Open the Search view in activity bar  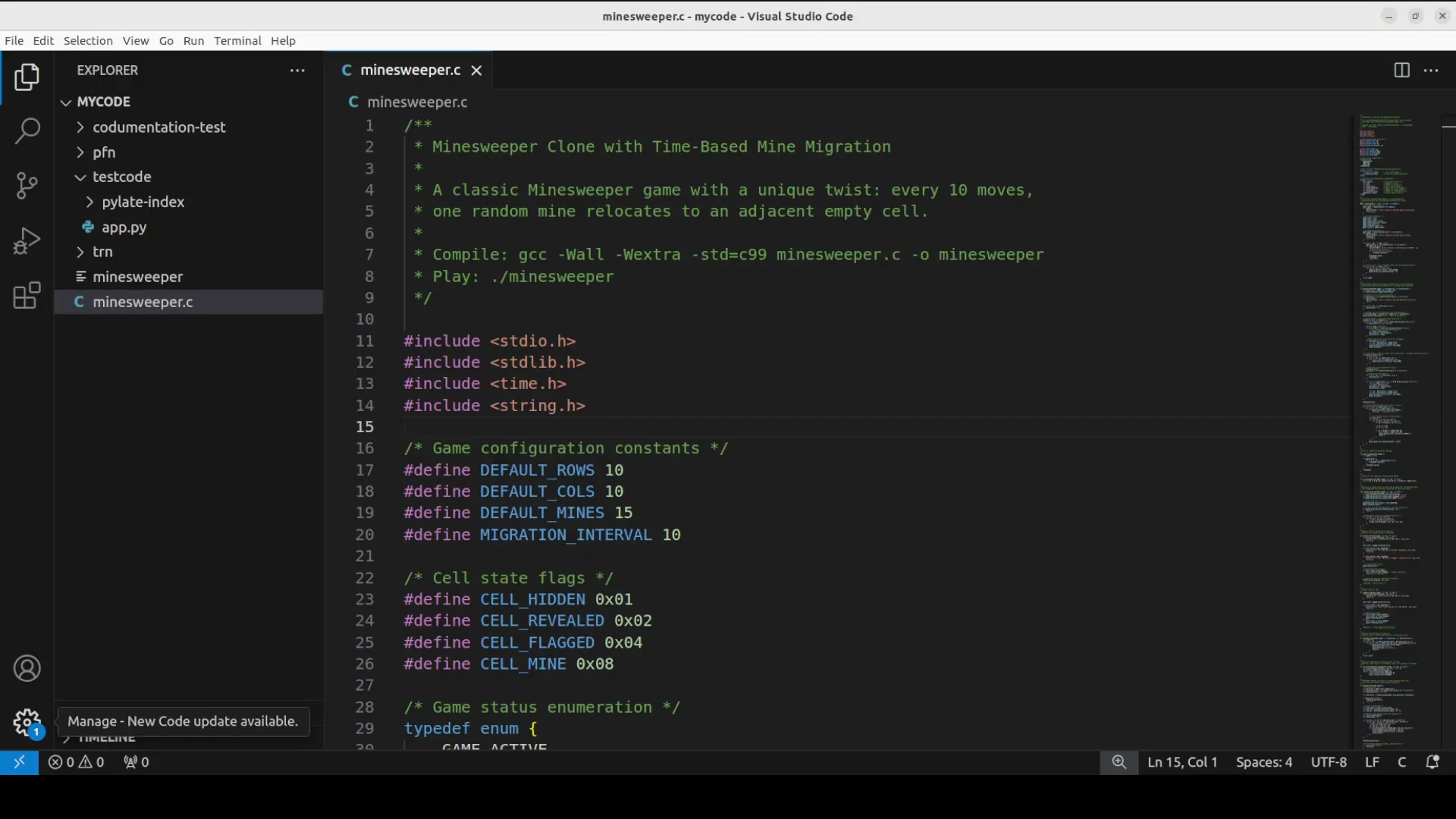click(x=27, y=130)
